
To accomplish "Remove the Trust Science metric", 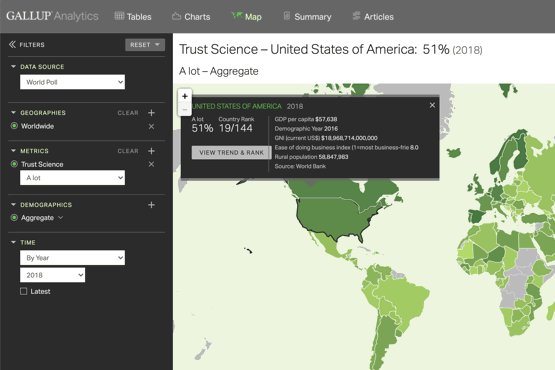I will (151, 164).
